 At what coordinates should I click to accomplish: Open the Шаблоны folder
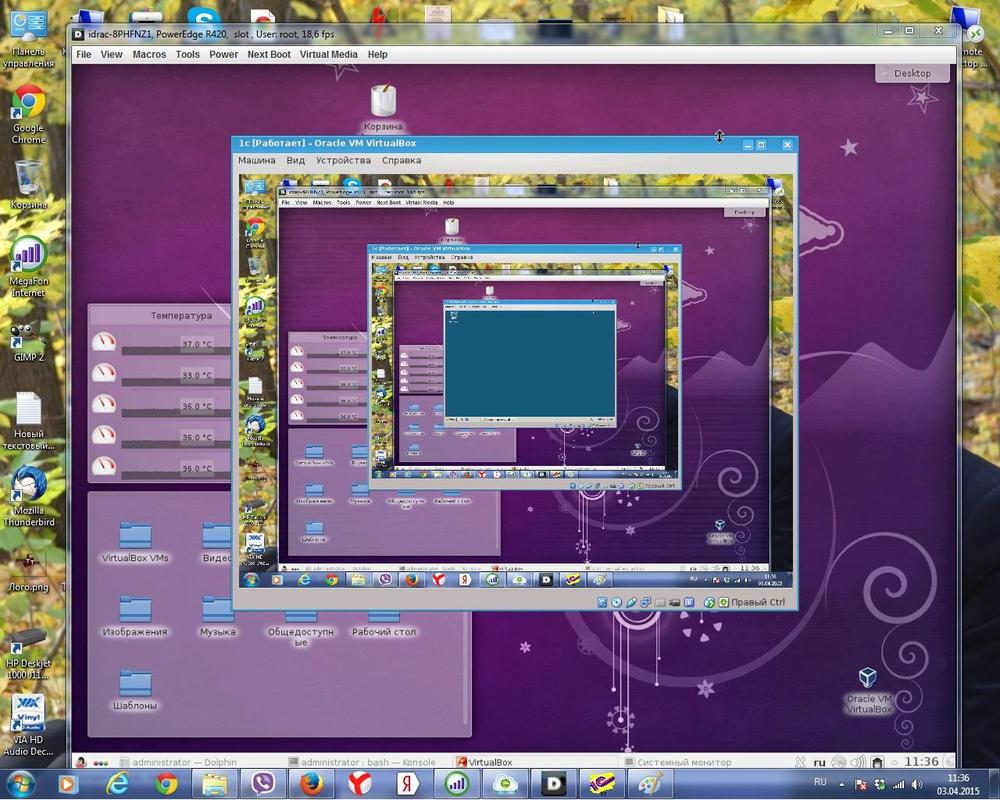pyautogui.click(x=135, y=690)
